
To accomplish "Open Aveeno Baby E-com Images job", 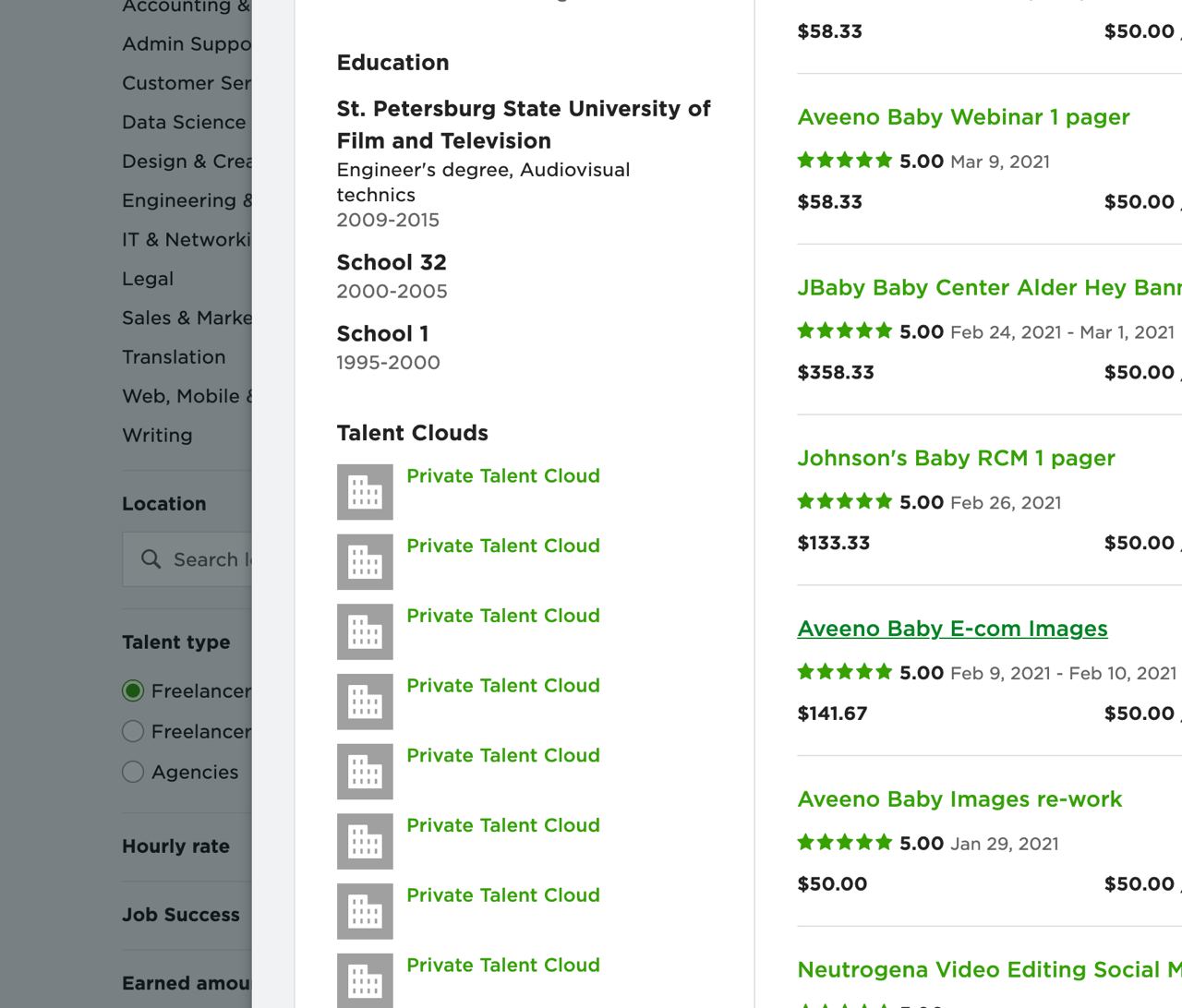I will [952, 629].
